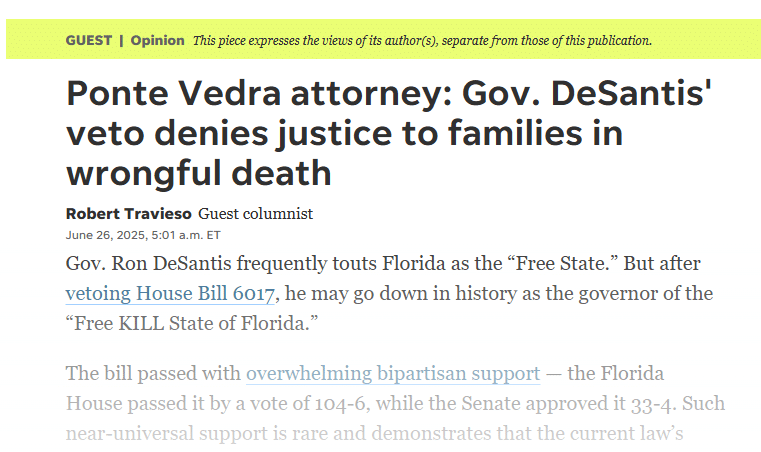Open the Opinion section label
The width and height of the screenshot is (761, 452).
point(157,41)
